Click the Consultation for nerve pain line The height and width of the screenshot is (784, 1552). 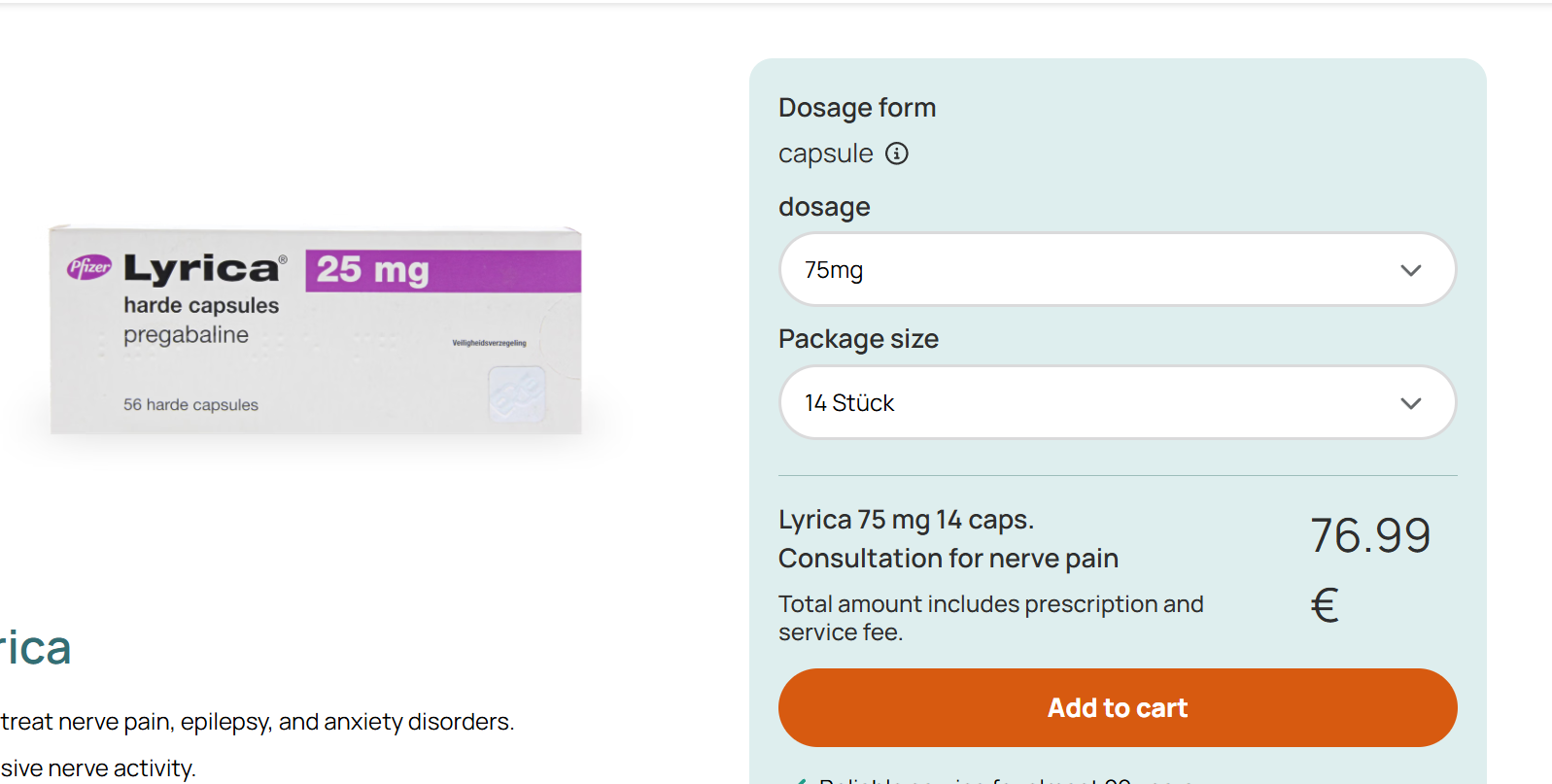coord(948,559)
